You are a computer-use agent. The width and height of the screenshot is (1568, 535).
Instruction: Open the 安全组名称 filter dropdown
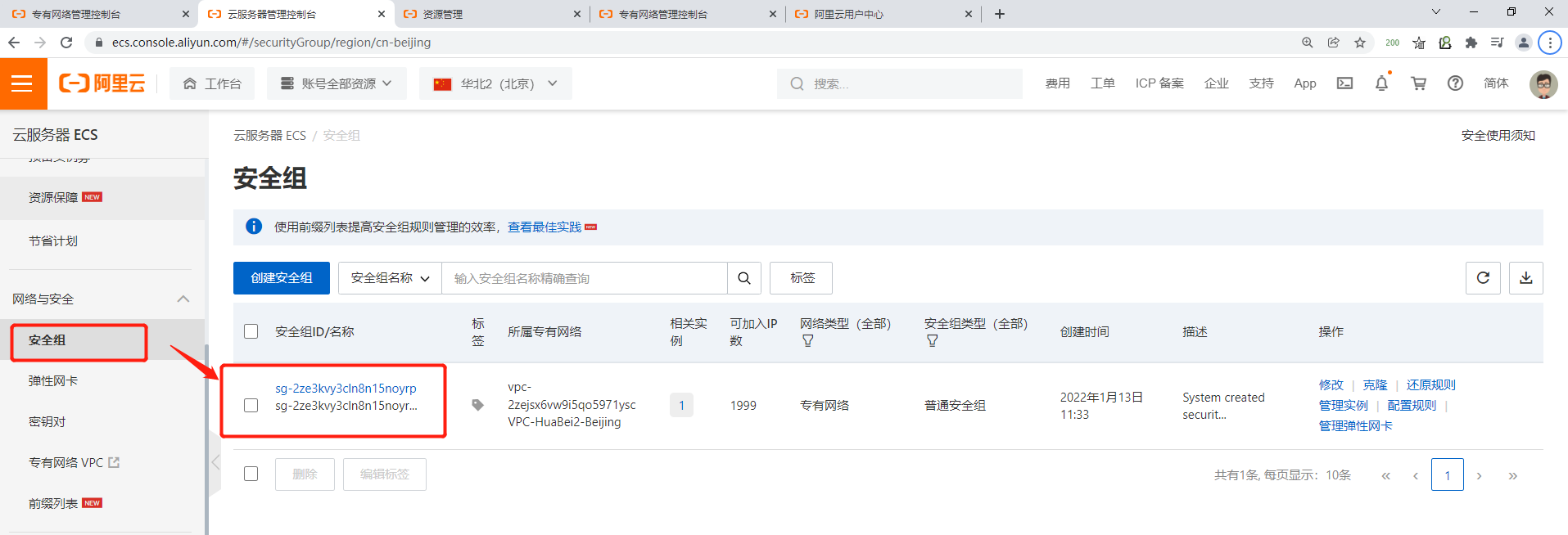[390, 278]
